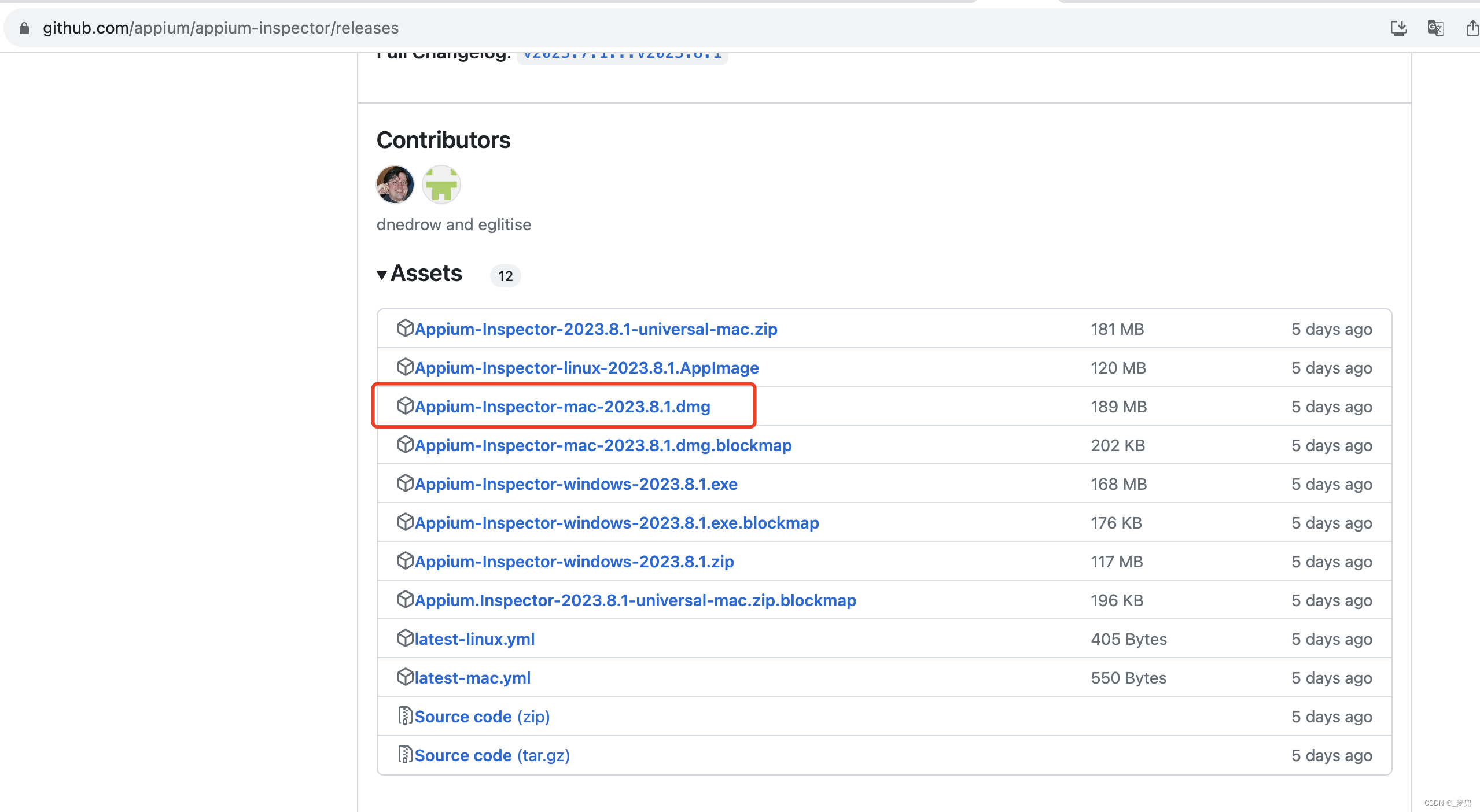Image resolution: width=1480 pixels, height=812 pixels.
Task: Click the download icon in the browser toolbar
Action: click(x=1400, y=28)
